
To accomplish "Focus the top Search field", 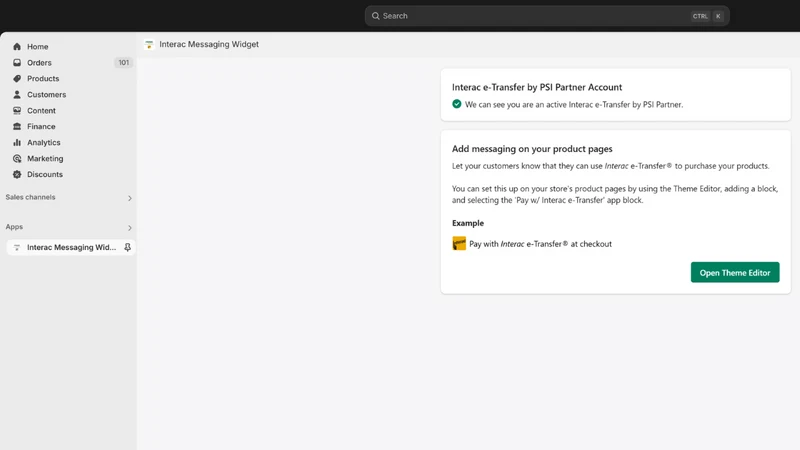I will tap(547, 16).
